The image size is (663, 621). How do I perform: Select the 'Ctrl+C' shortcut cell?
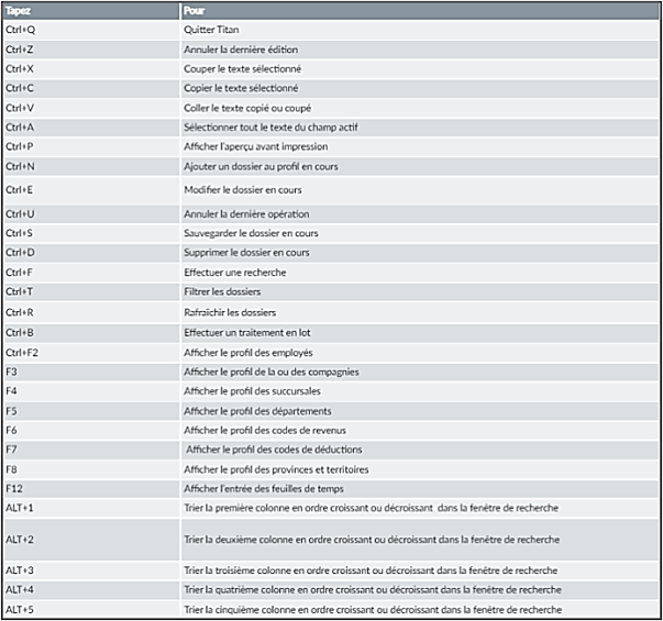tap(91, 88)
